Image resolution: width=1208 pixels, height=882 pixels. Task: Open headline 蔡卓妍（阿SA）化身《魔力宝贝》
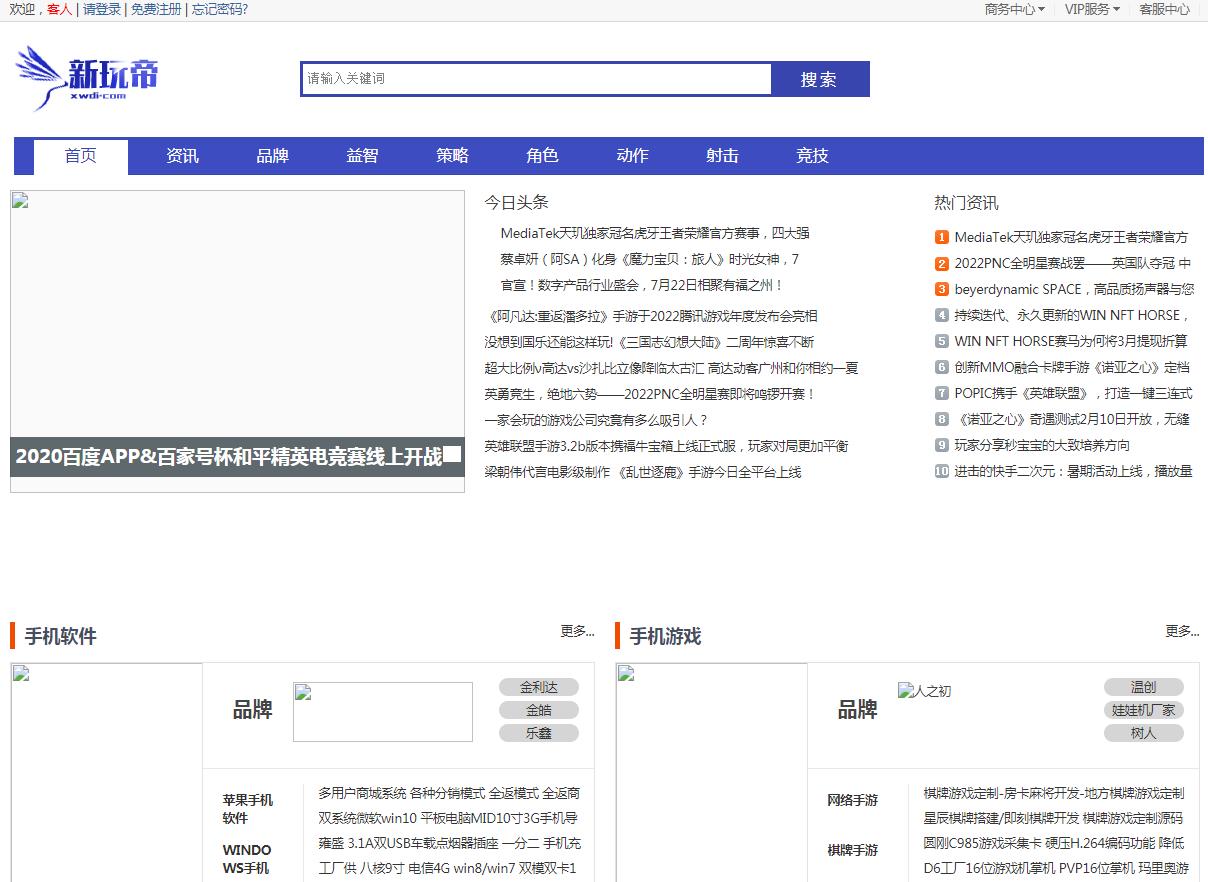pos(650,259)
